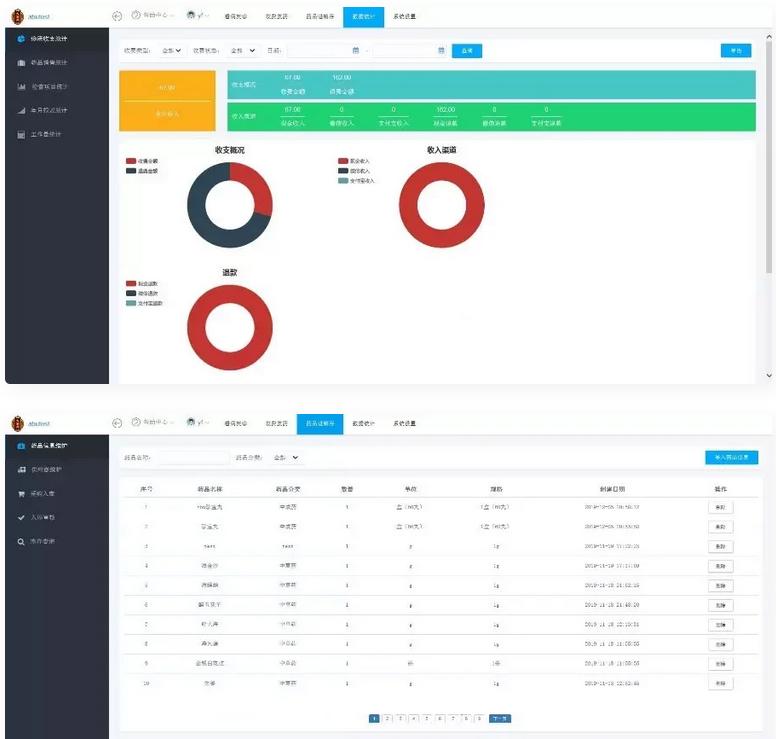
Task: Select pie-chart icon for 诊所收支统计 in sidebar
Action: point(21,39)
